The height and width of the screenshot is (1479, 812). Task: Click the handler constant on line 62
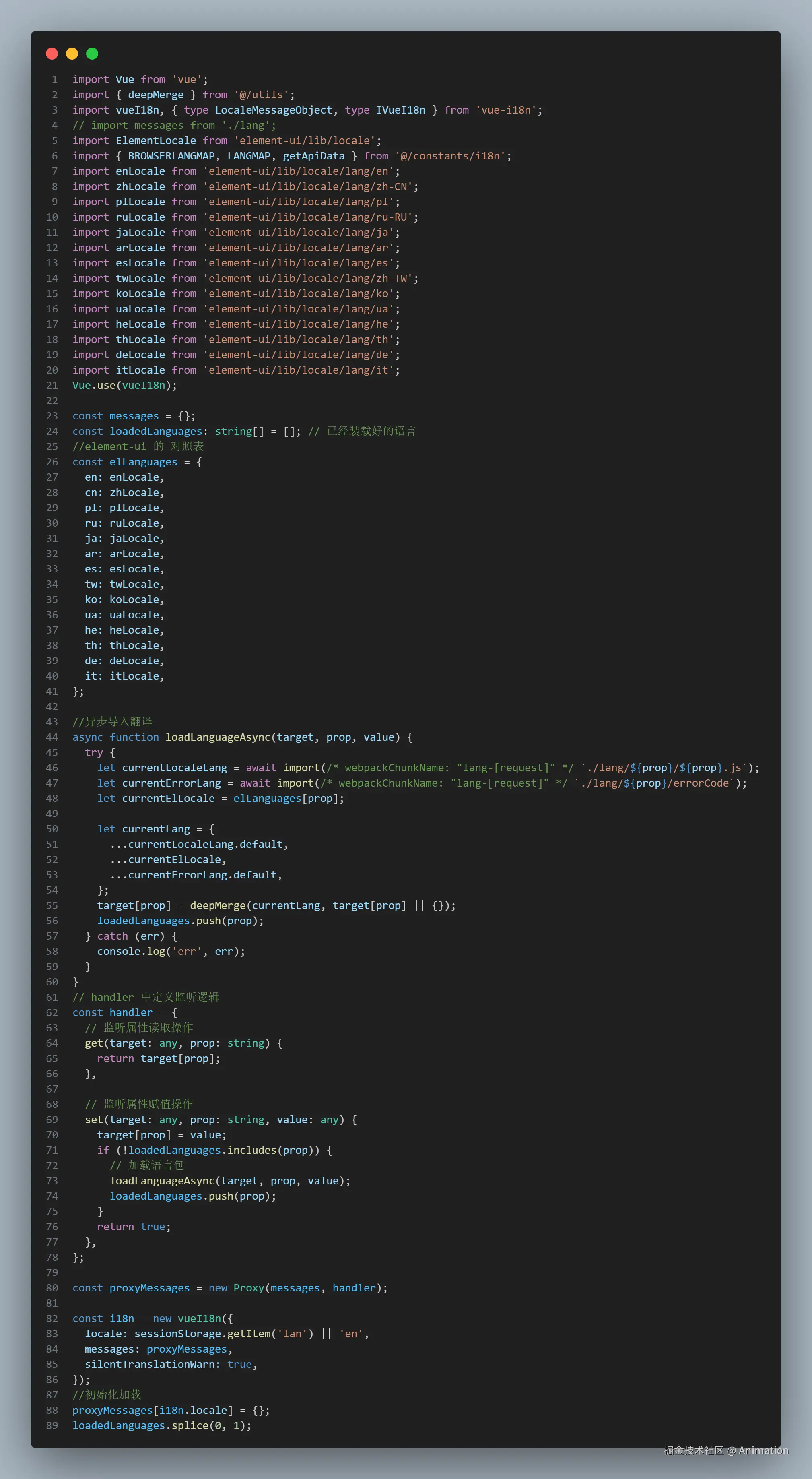pos(131,1013)
